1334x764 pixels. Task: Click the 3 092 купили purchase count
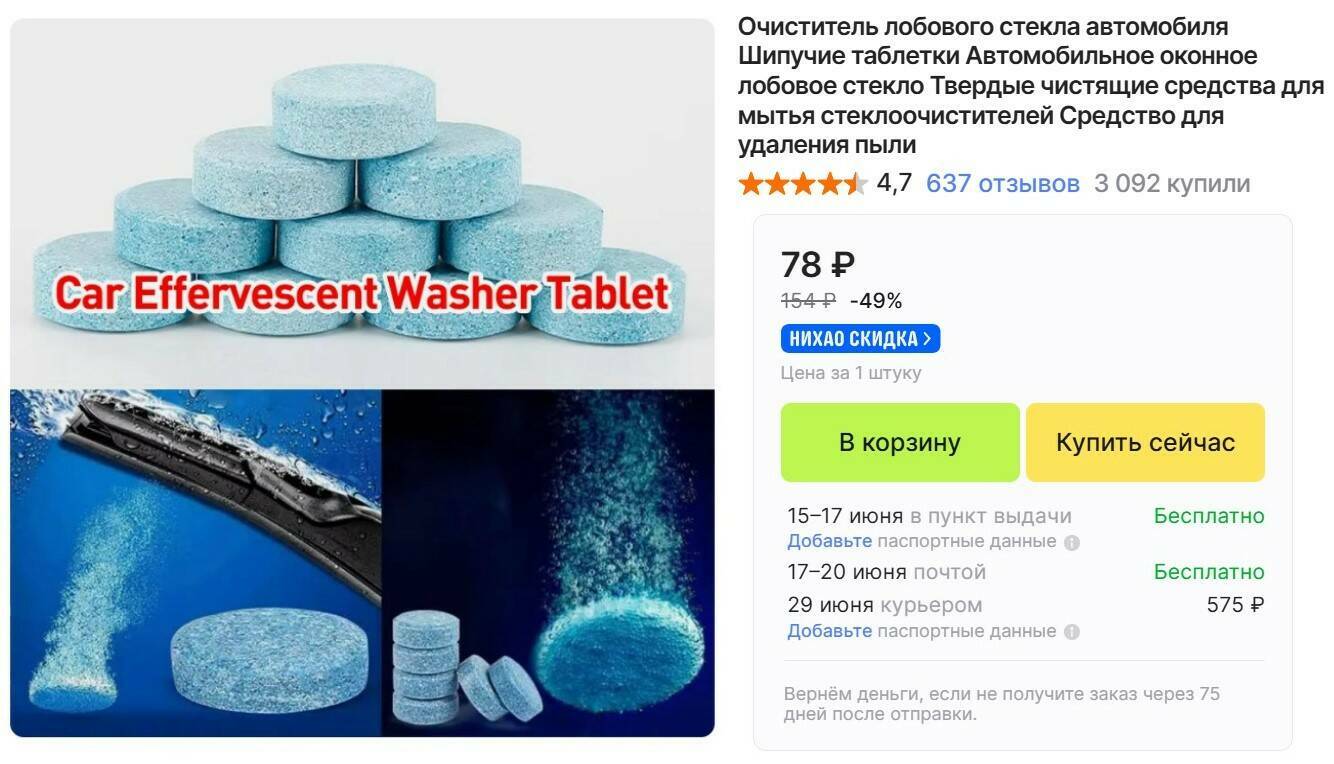point(1172,184)
